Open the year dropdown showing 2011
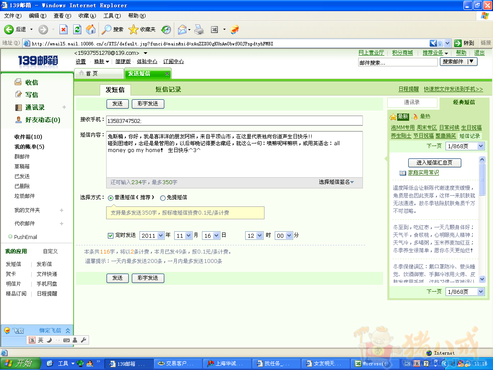This screenshot has width=493, height=370. tap(152, 236)
